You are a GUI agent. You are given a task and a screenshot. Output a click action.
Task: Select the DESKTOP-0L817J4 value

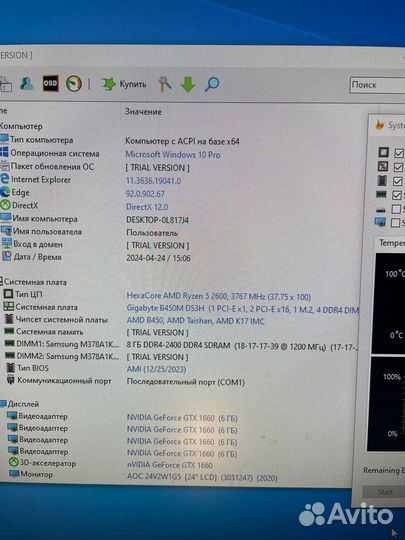[x=157, y=220]
